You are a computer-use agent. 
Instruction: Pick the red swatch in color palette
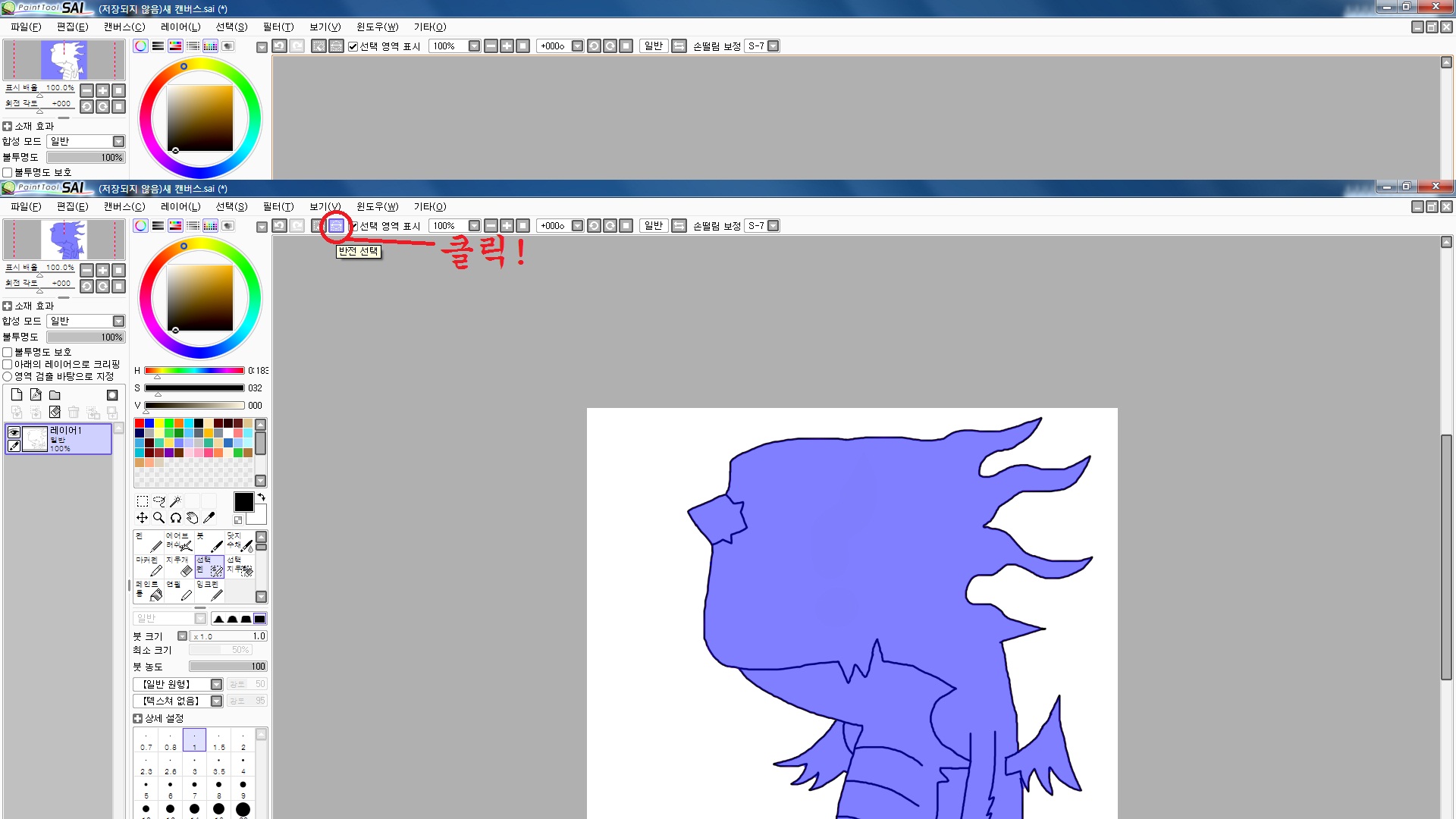tap(140, 423)
